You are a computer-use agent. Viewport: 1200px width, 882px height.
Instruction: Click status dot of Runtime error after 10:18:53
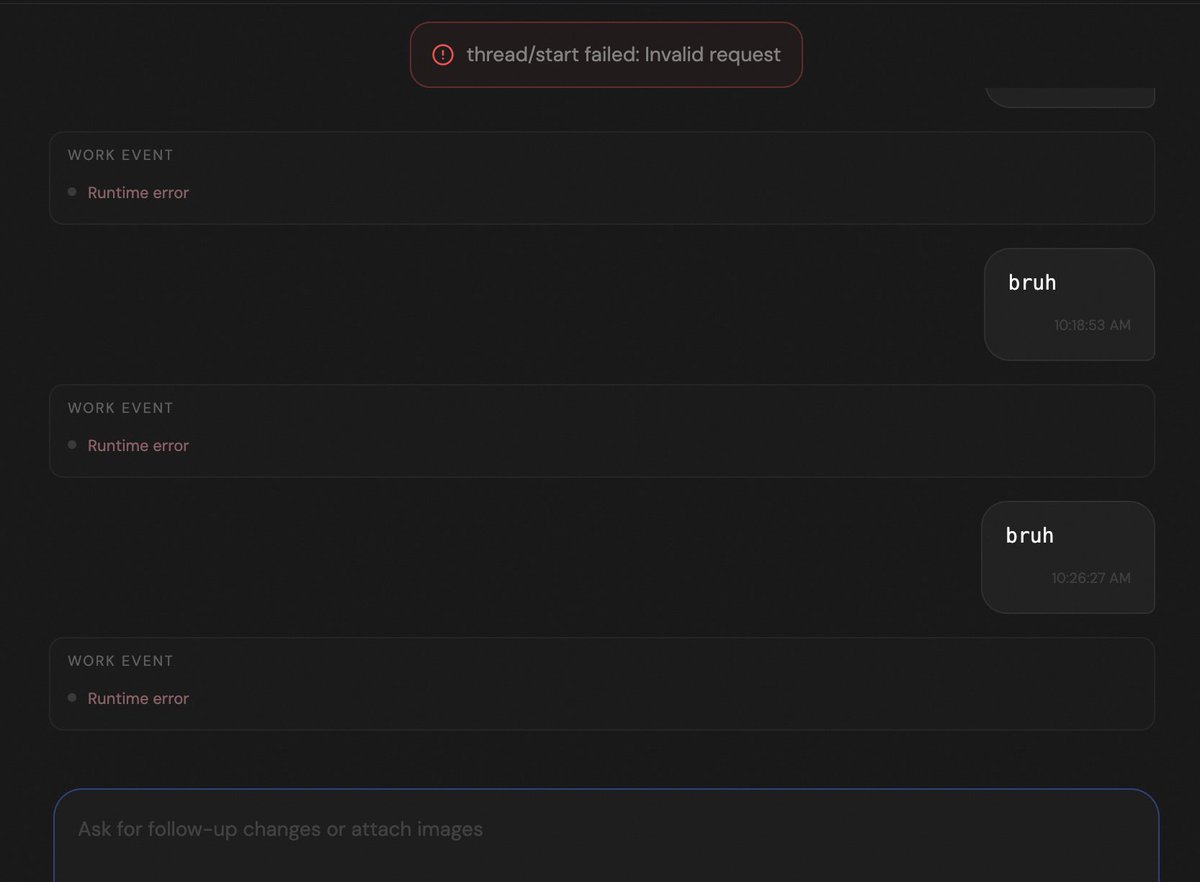click(72, 445)
